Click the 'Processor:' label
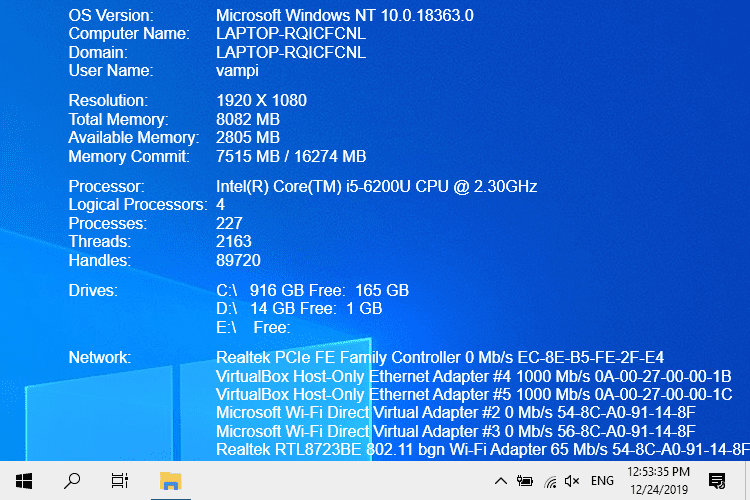The image size is (750, 500). click(x=106, y=186)
